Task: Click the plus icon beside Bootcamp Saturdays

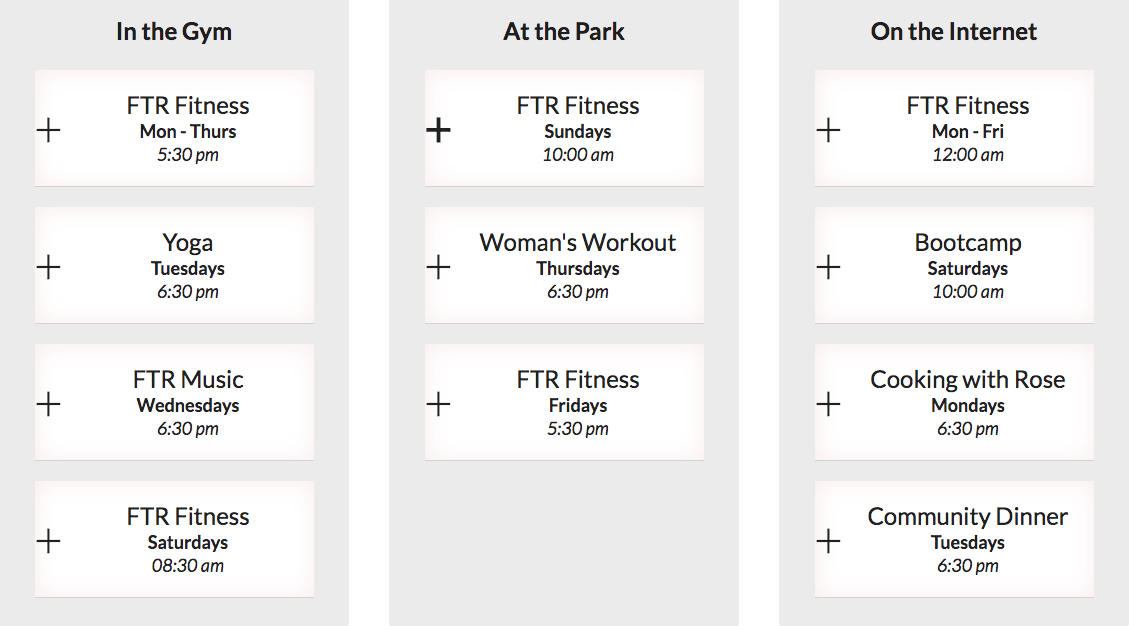Action: [x=828, y=267]
